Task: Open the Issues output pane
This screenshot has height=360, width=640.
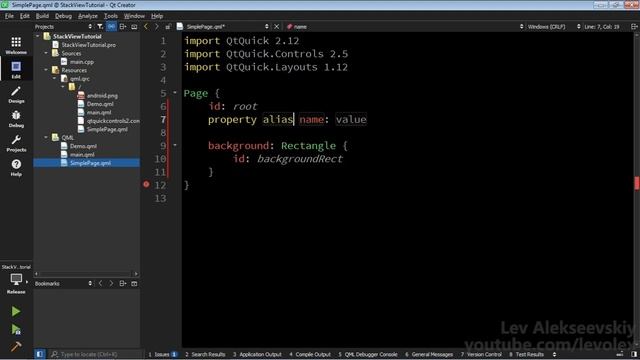Action: coord(163,354)
